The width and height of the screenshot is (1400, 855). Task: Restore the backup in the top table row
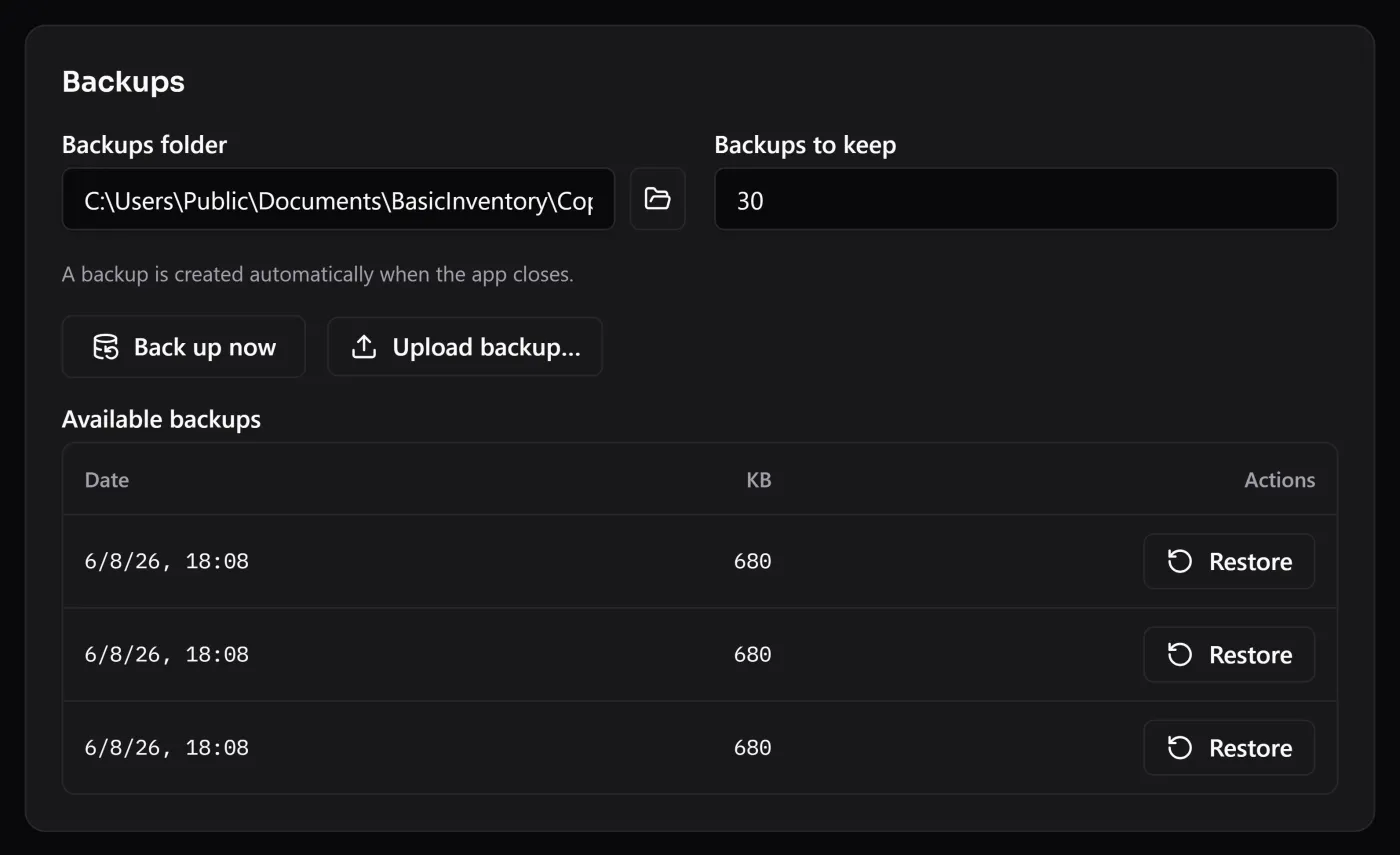click(1229, 561)
